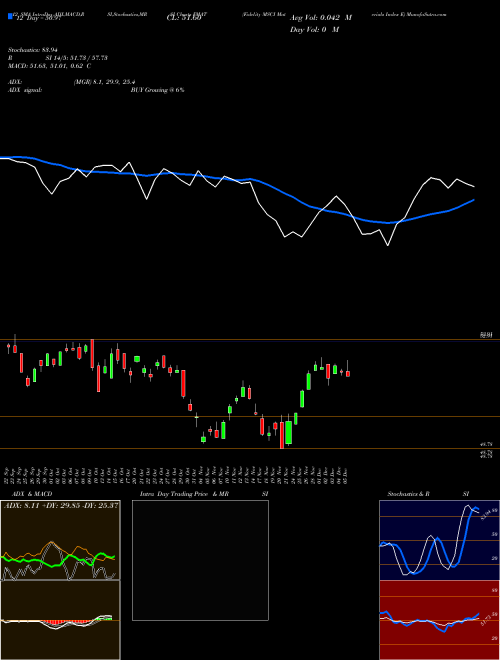Open the blue Stochastics chart thumbnail
The height and width of the screenshot is (660, 500).
click(x=439, y=540)
